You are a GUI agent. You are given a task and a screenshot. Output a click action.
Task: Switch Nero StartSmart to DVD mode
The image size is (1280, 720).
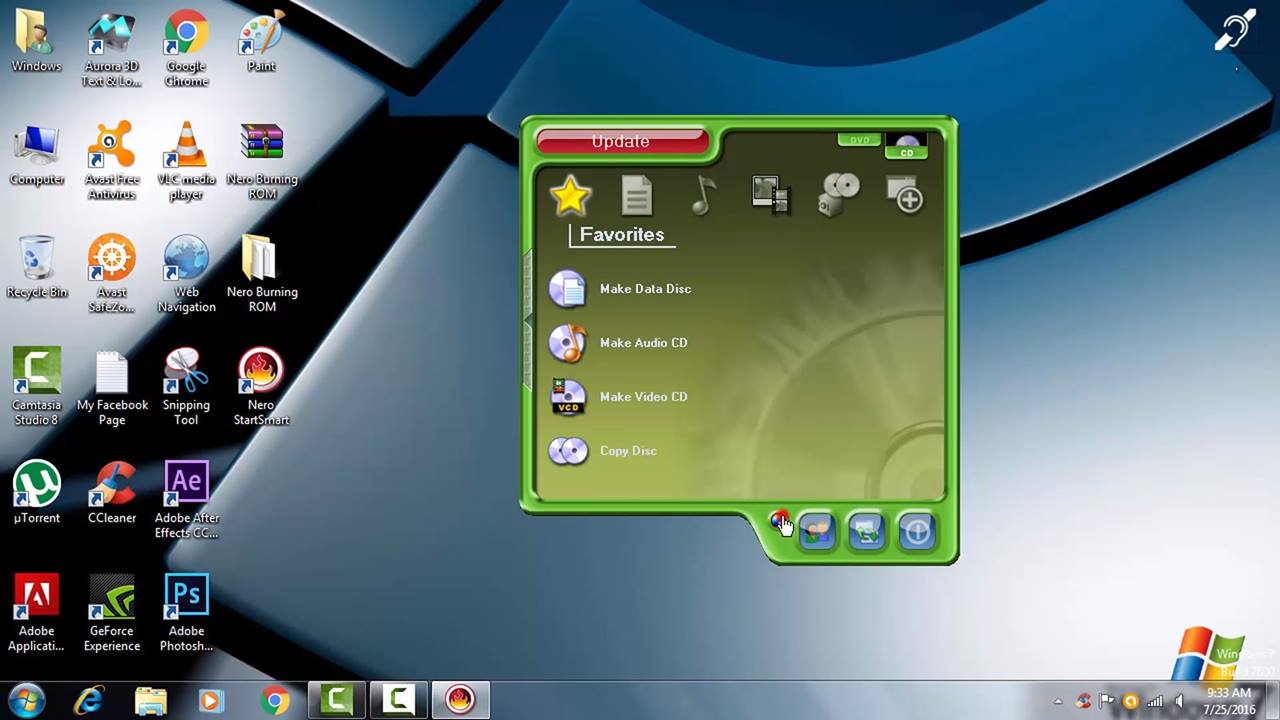pos(859,140)
